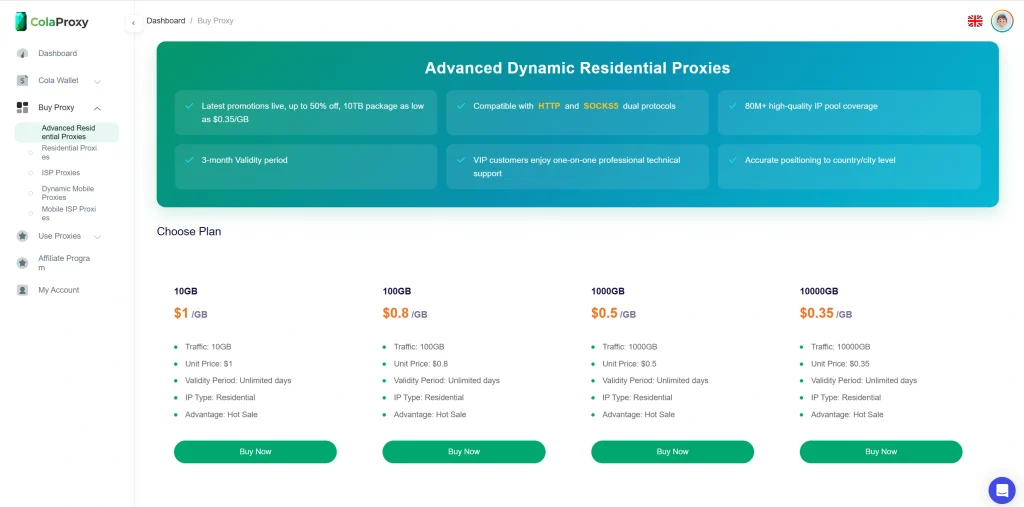This screenshot has width=1024, height=507.
Task: Select Residential Proxies in sidebar
Action: 69,152
